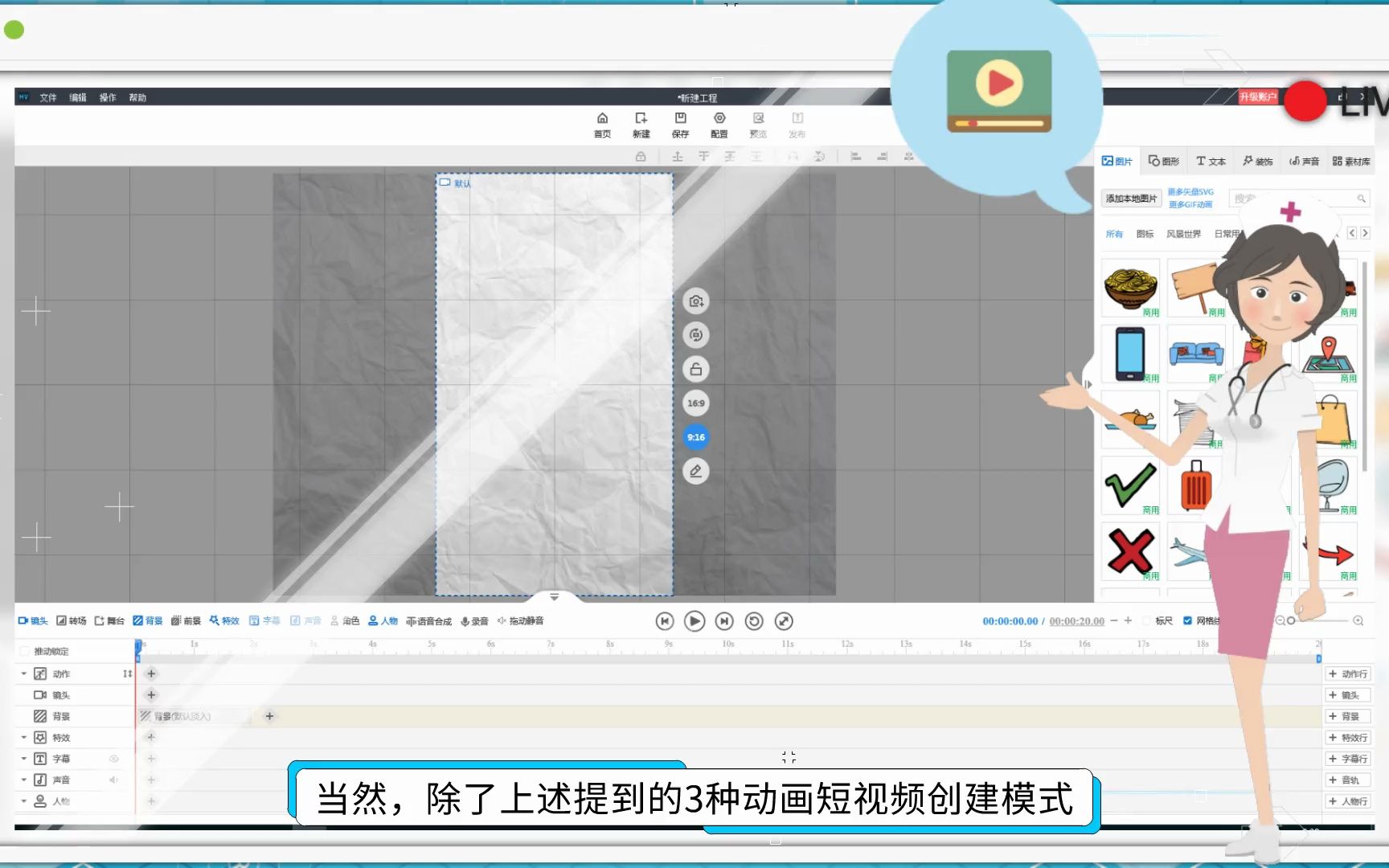Switch to 素材库 library tab

[x=1351, y=162]
